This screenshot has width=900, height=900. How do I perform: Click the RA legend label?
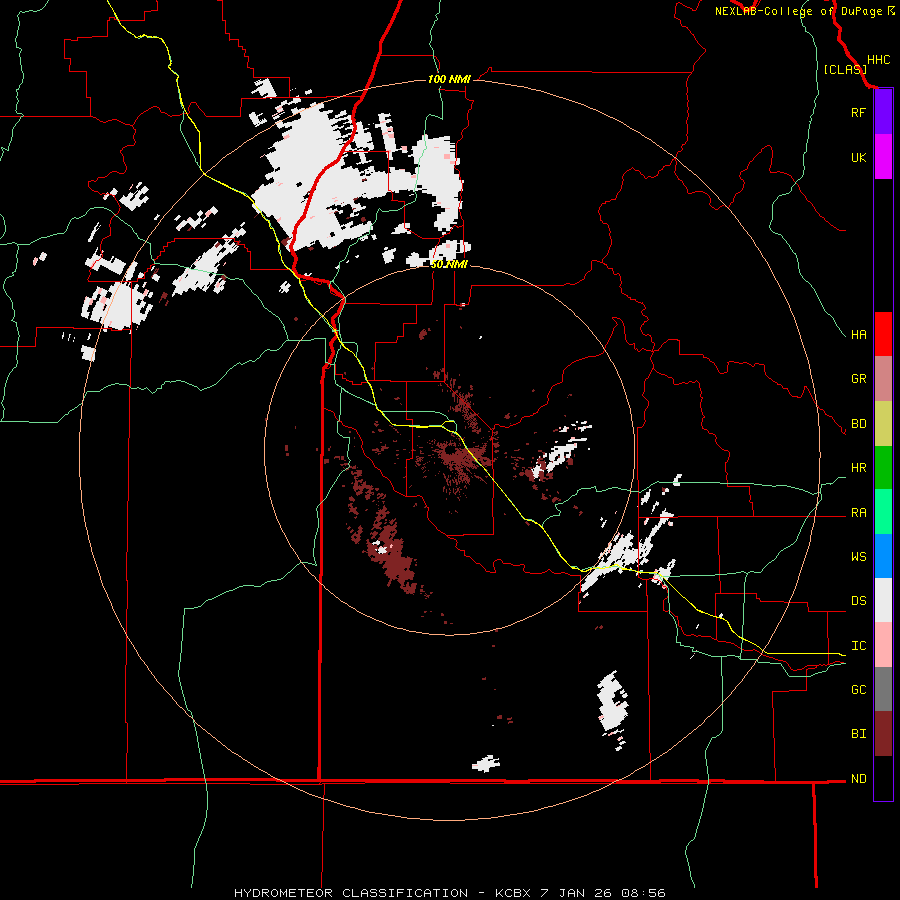pyautogui.click(x=858, y=513)
